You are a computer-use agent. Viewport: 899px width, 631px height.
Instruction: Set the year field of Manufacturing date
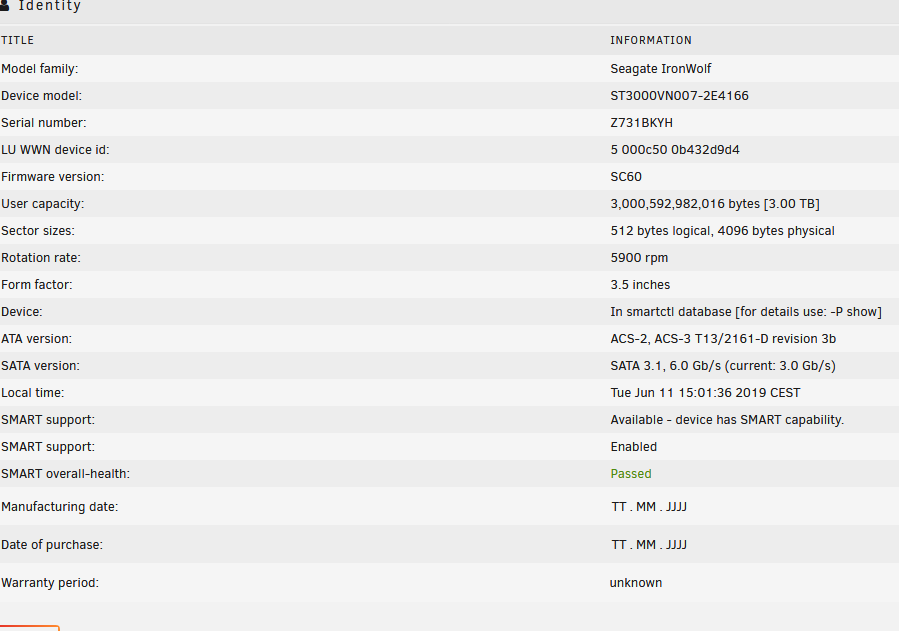point(677,507)
